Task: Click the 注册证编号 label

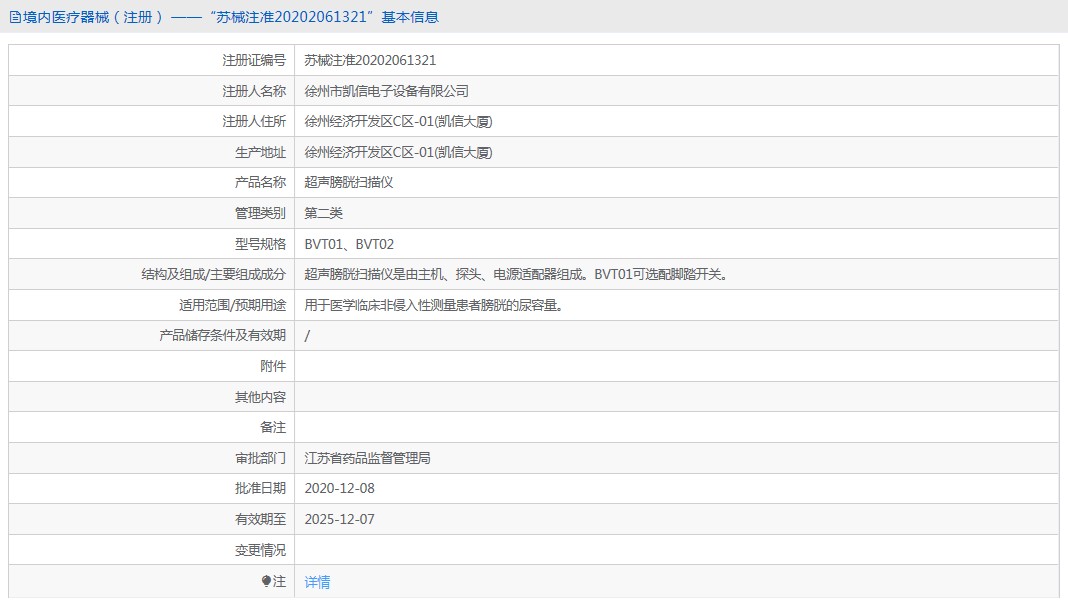Action: (254, 60)
